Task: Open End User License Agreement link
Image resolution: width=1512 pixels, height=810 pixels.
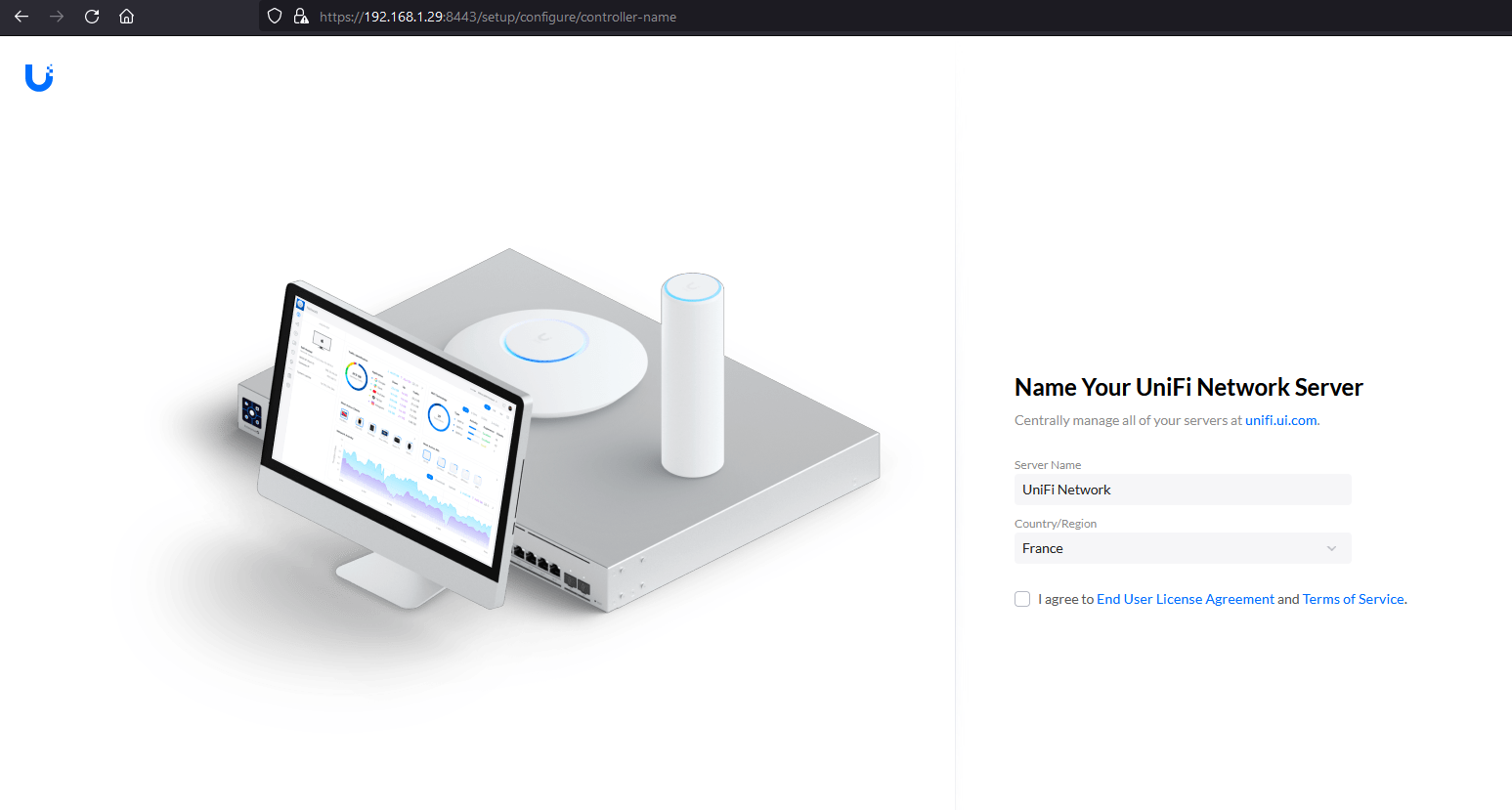Action: click(1185, 599)
